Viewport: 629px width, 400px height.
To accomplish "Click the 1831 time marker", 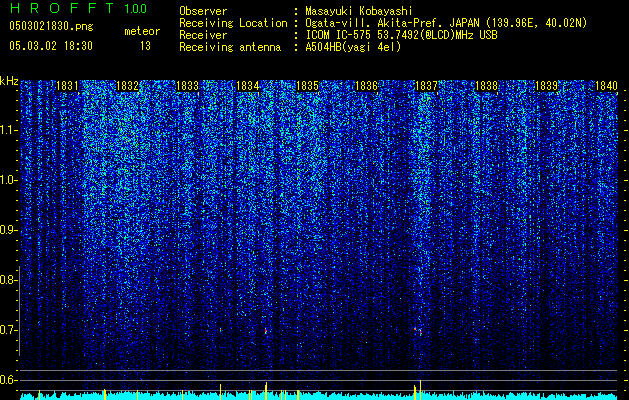I will (67, 86).
